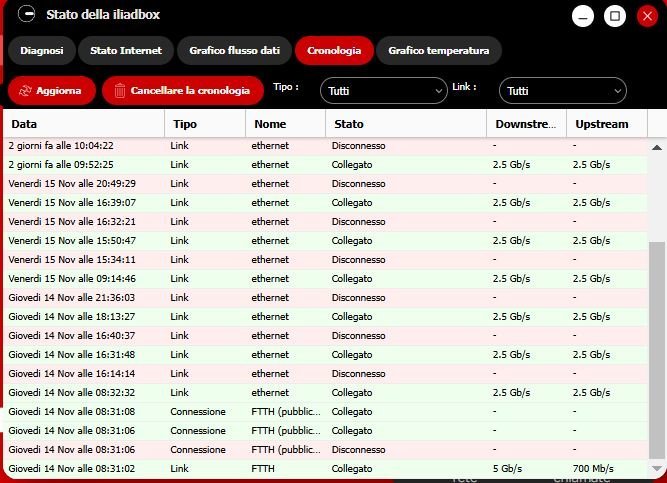Screen dimensions: 667x483
Task: Select row 'Giovedì 14 Nov alle 08:31:08'
Action: [325, 412]
